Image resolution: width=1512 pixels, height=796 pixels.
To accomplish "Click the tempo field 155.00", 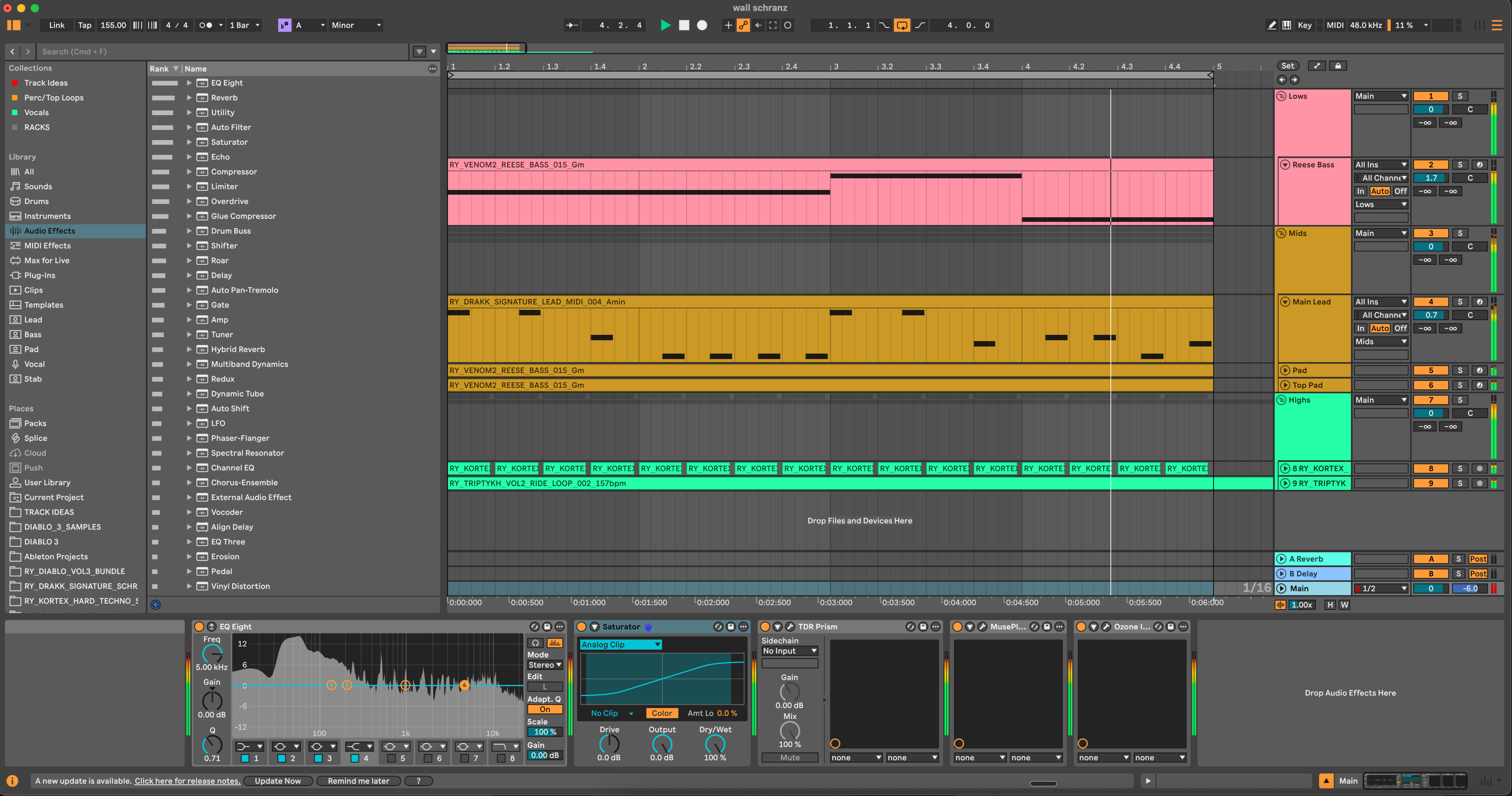I will [x=113, y=25].
